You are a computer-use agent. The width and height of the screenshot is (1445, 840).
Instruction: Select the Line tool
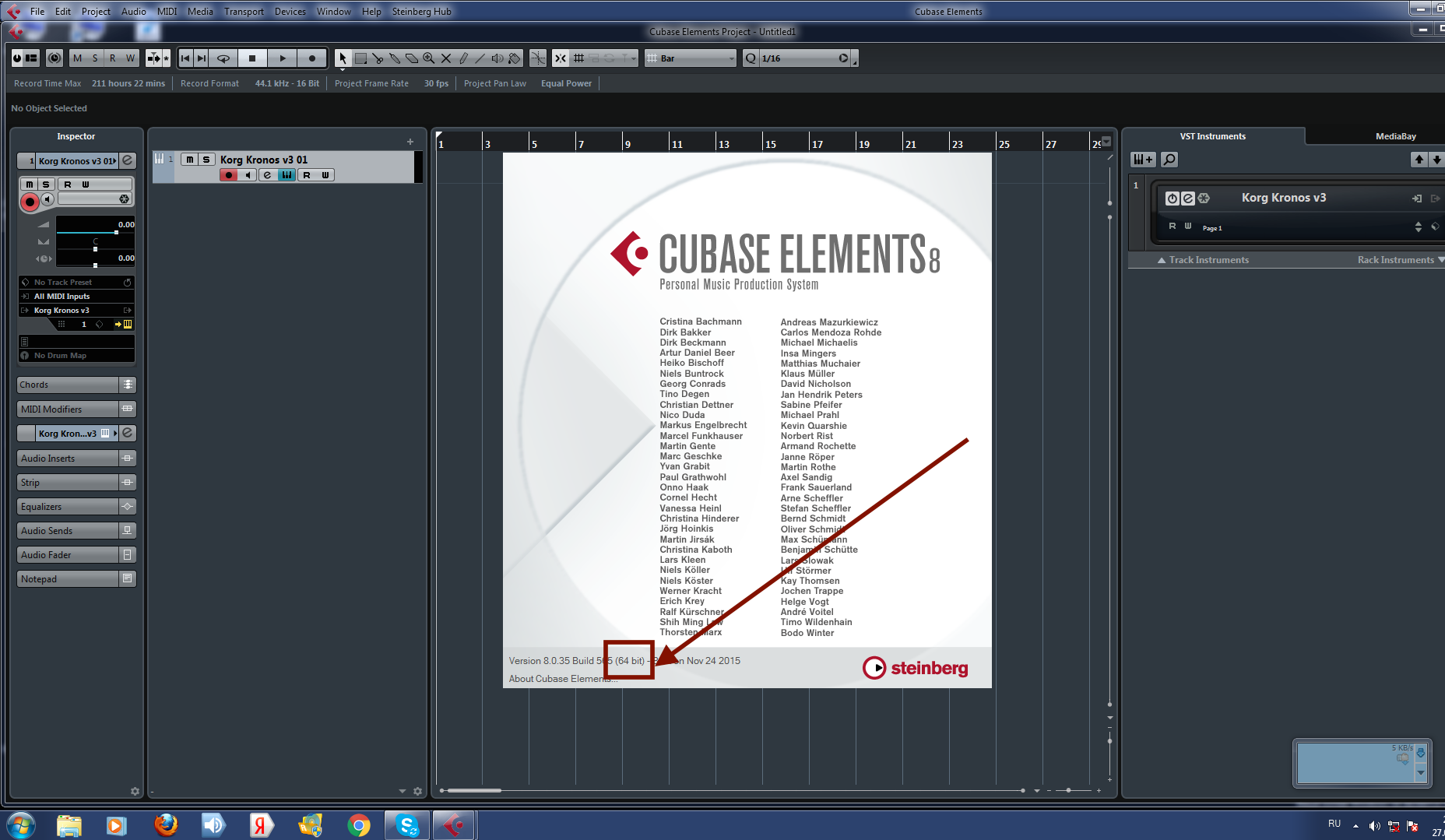[x=480, y=58]
